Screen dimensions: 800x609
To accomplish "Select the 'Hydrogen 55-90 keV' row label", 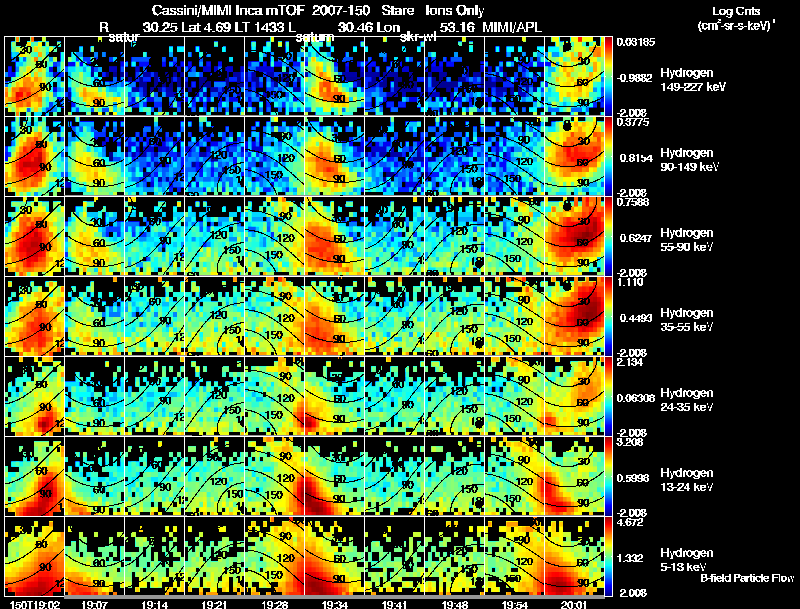I will tap(687, 240).
